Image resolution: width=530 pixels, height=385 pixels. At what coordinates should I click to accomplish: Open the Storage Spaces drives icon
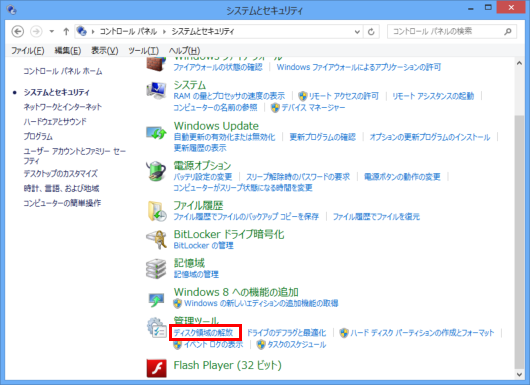[156, 269]
